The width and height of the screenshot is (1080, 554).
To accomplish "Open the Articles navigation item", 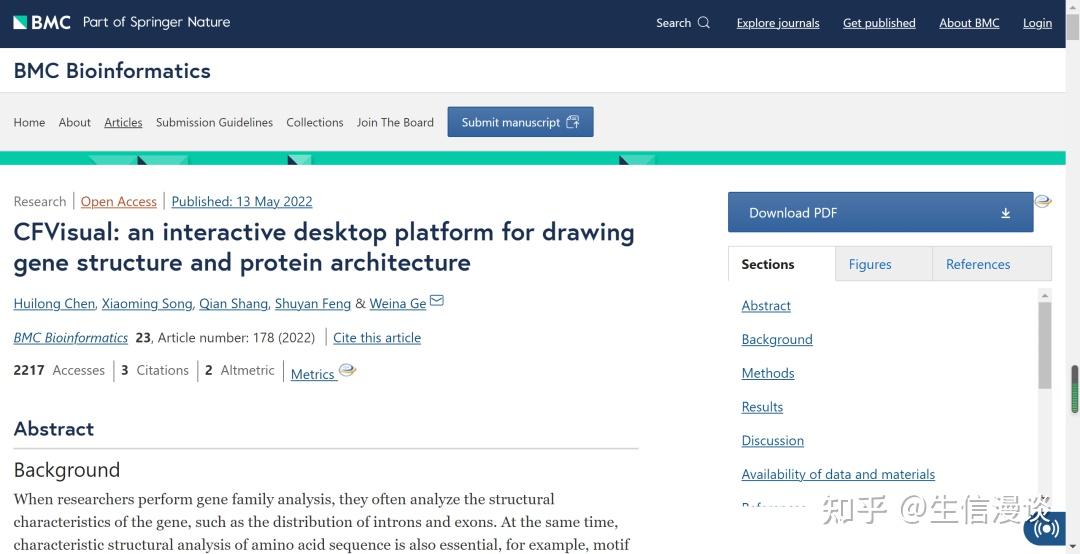I will tap(123, 123).
